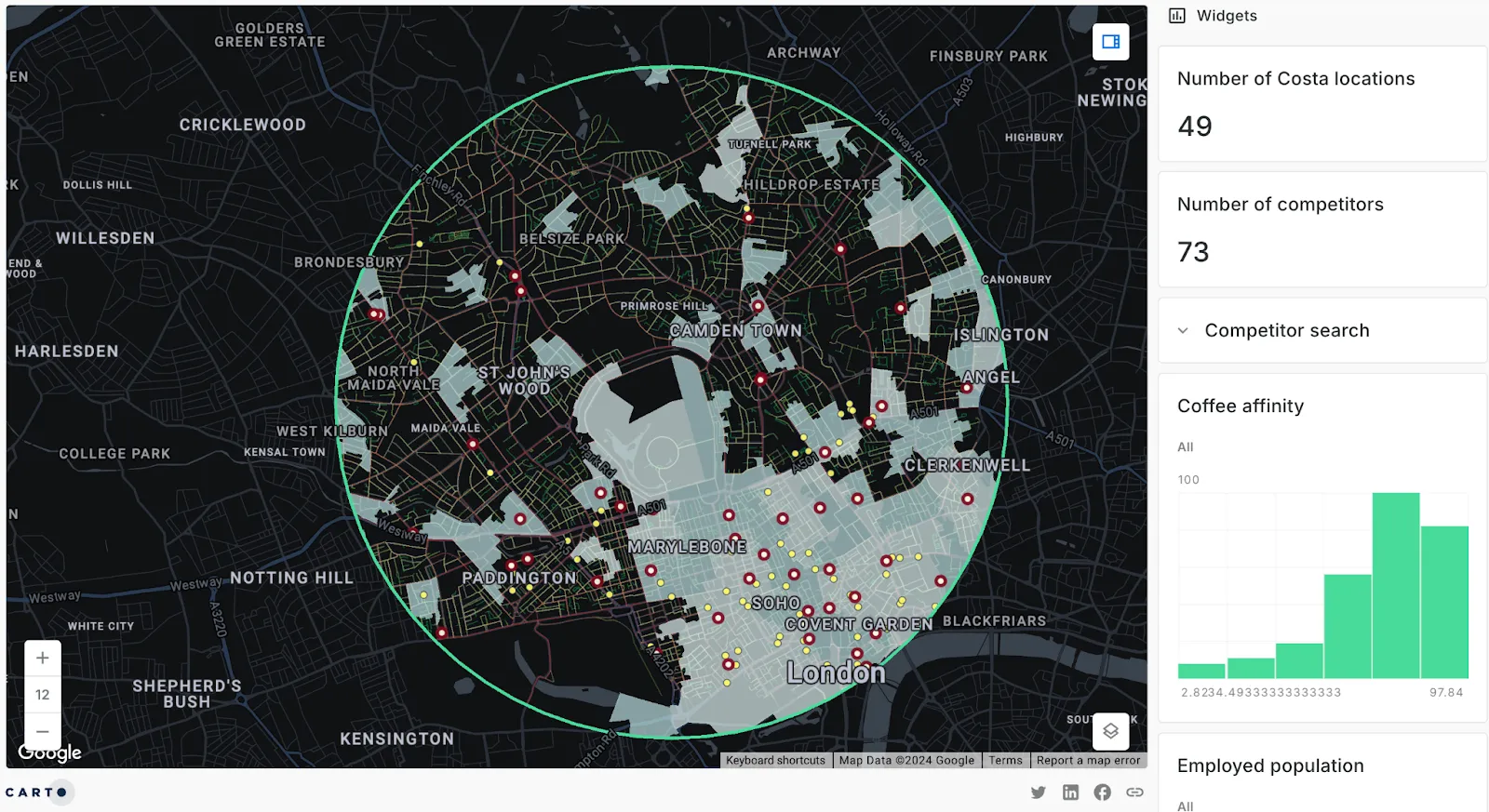Open Keyboard shortcuts
This screenshot has height=812, width=1489.
[775, 760]
